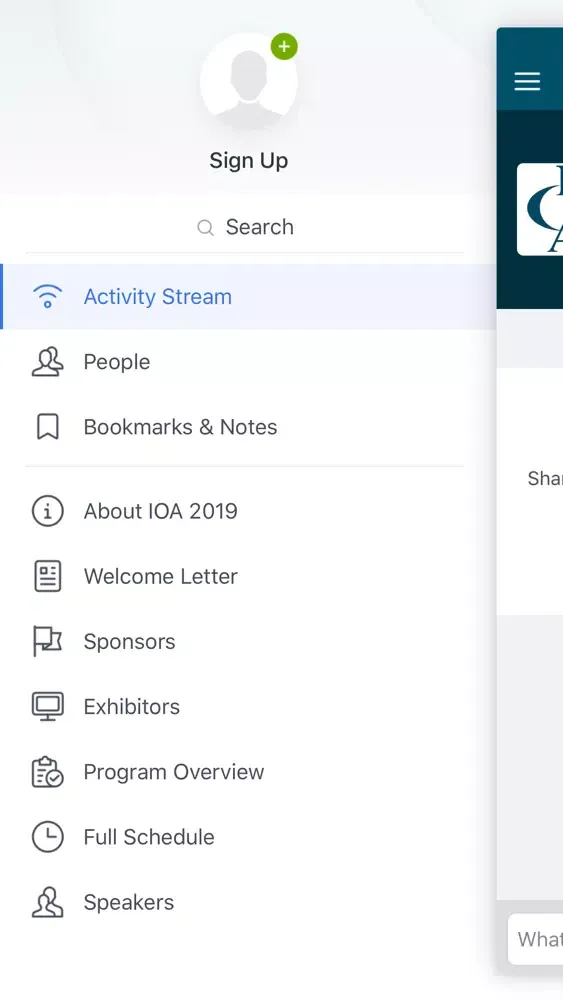The width and height of the screenshot is (563, 1000).
Task: Click the bookmark icon
Action: (48, 427)
